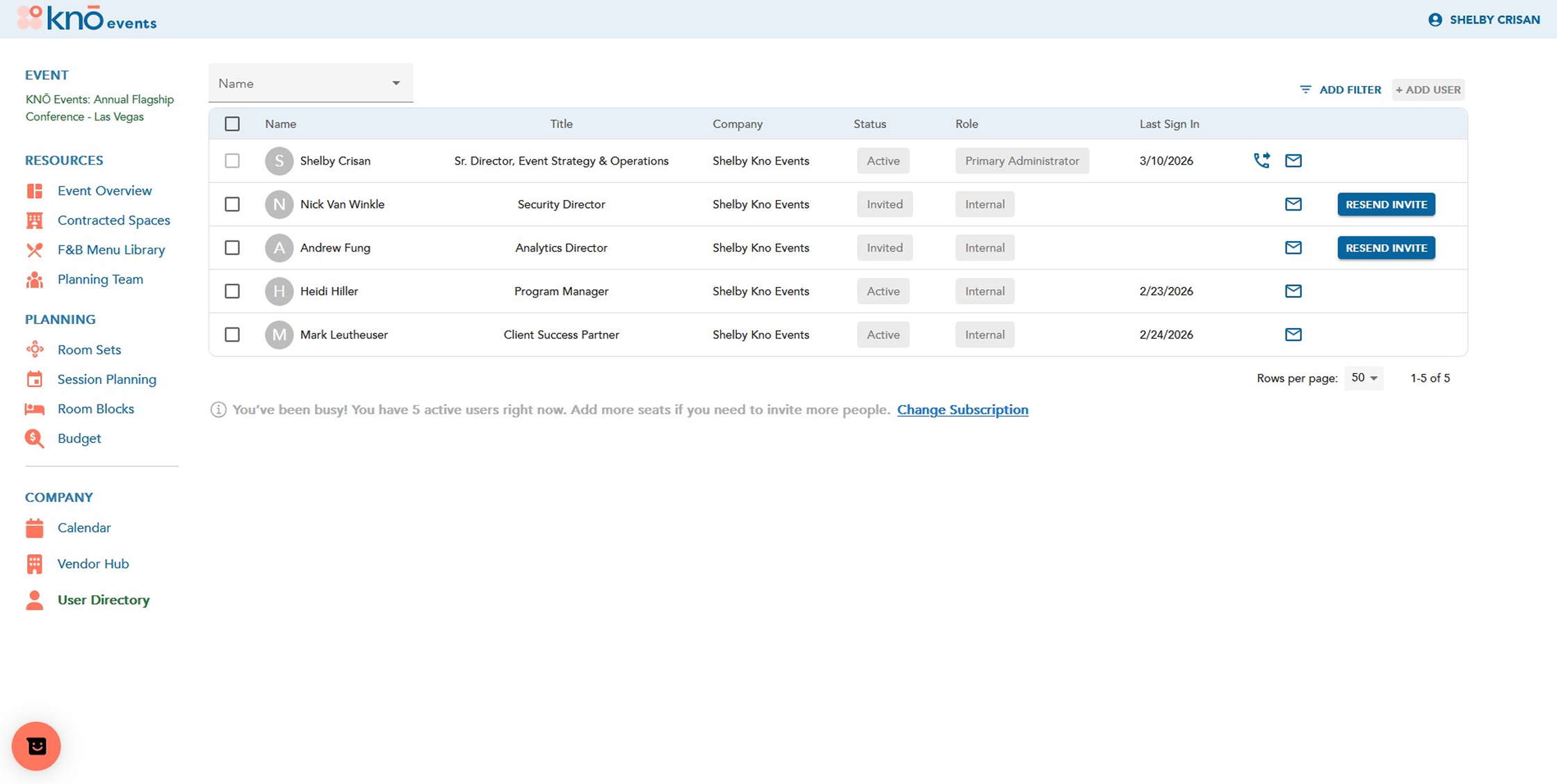
Task: Open the chat bot widget icon
Action: (36, 746)
